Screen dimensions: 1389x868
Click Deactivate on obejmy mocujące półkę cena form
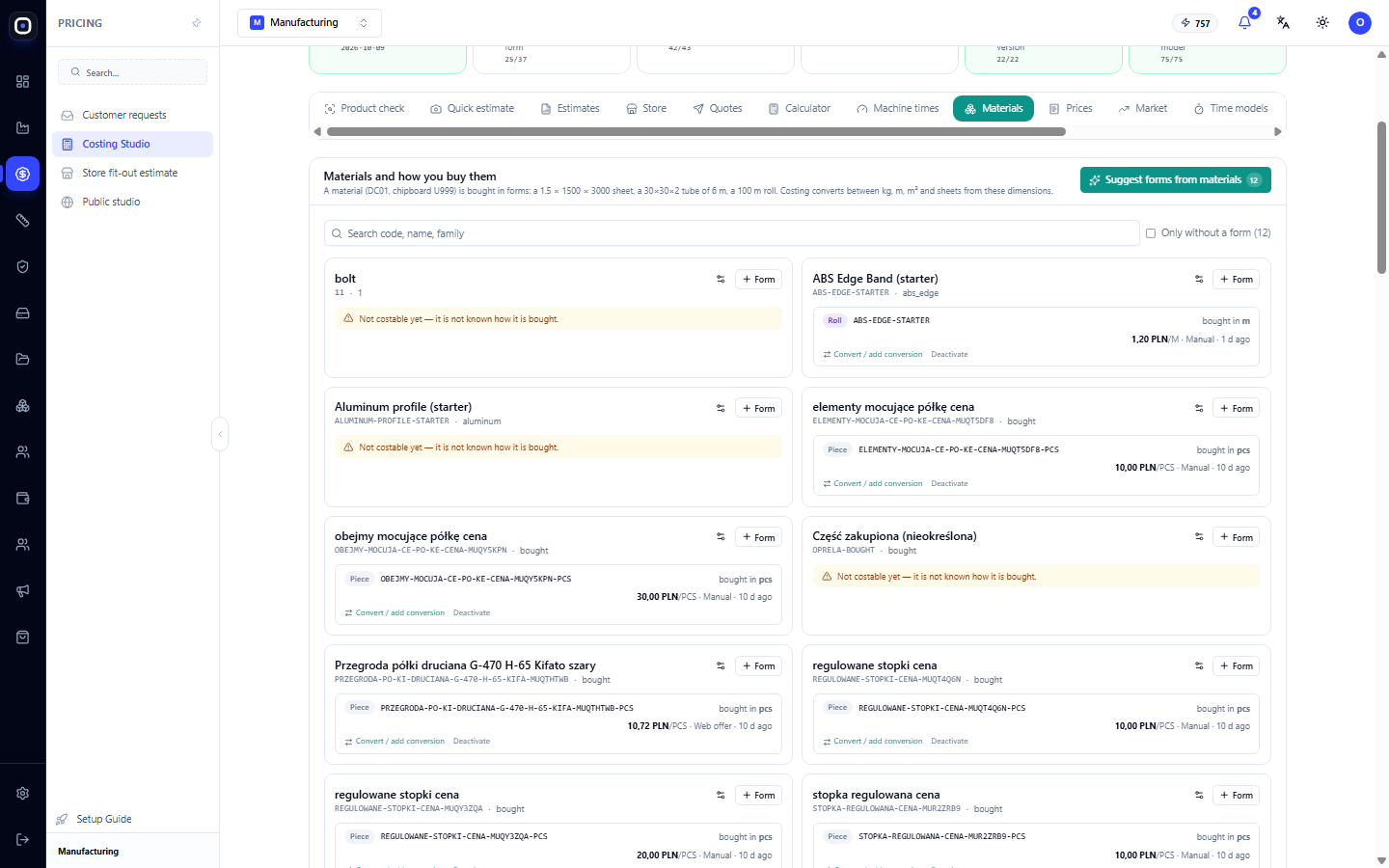click(x=472, y=613)
